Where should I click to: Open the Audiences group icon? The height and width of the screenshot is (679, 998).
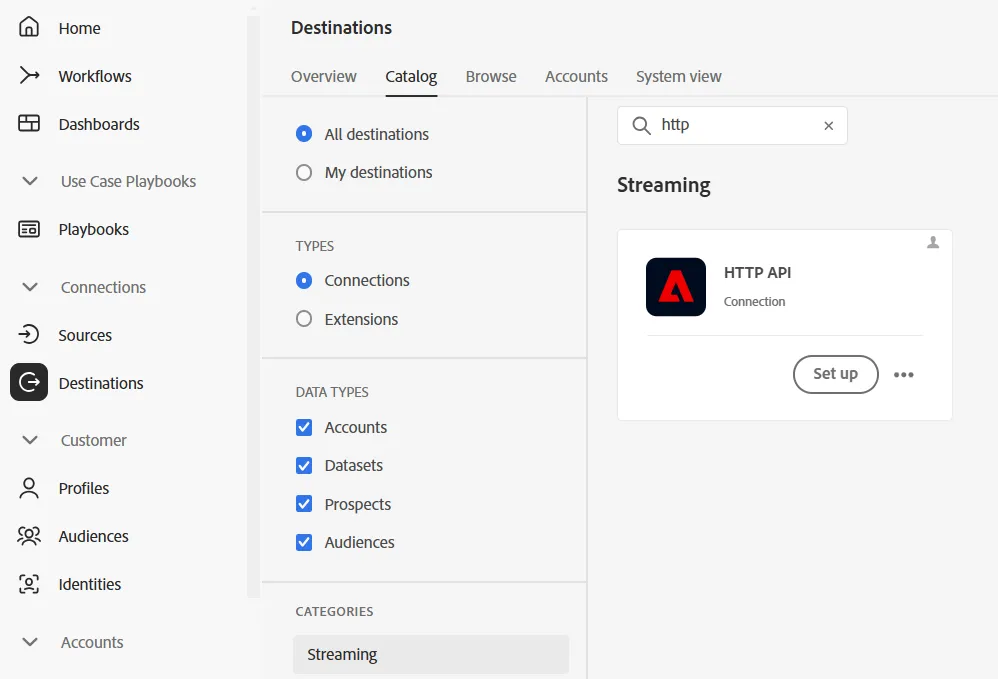click(x=29, y=536)
